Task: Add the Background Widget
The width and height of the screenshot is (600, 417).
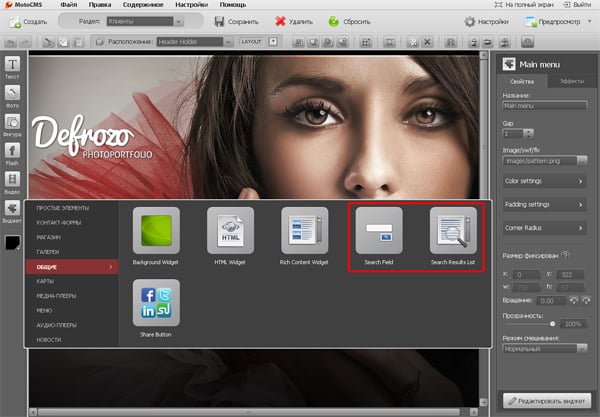Action: click(156, 232)
